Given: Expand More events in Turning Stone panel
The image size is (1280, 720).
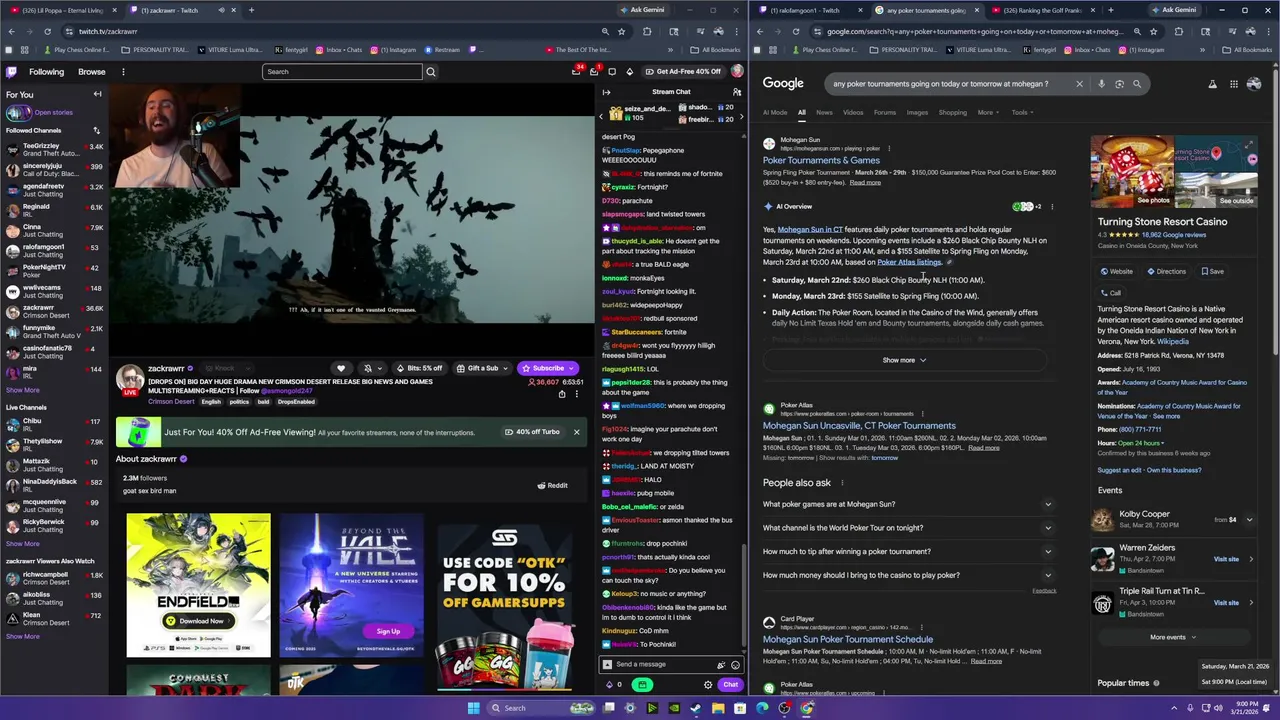Looking at the screenshot, I should pyautogui.click(x=1172, y=637).
